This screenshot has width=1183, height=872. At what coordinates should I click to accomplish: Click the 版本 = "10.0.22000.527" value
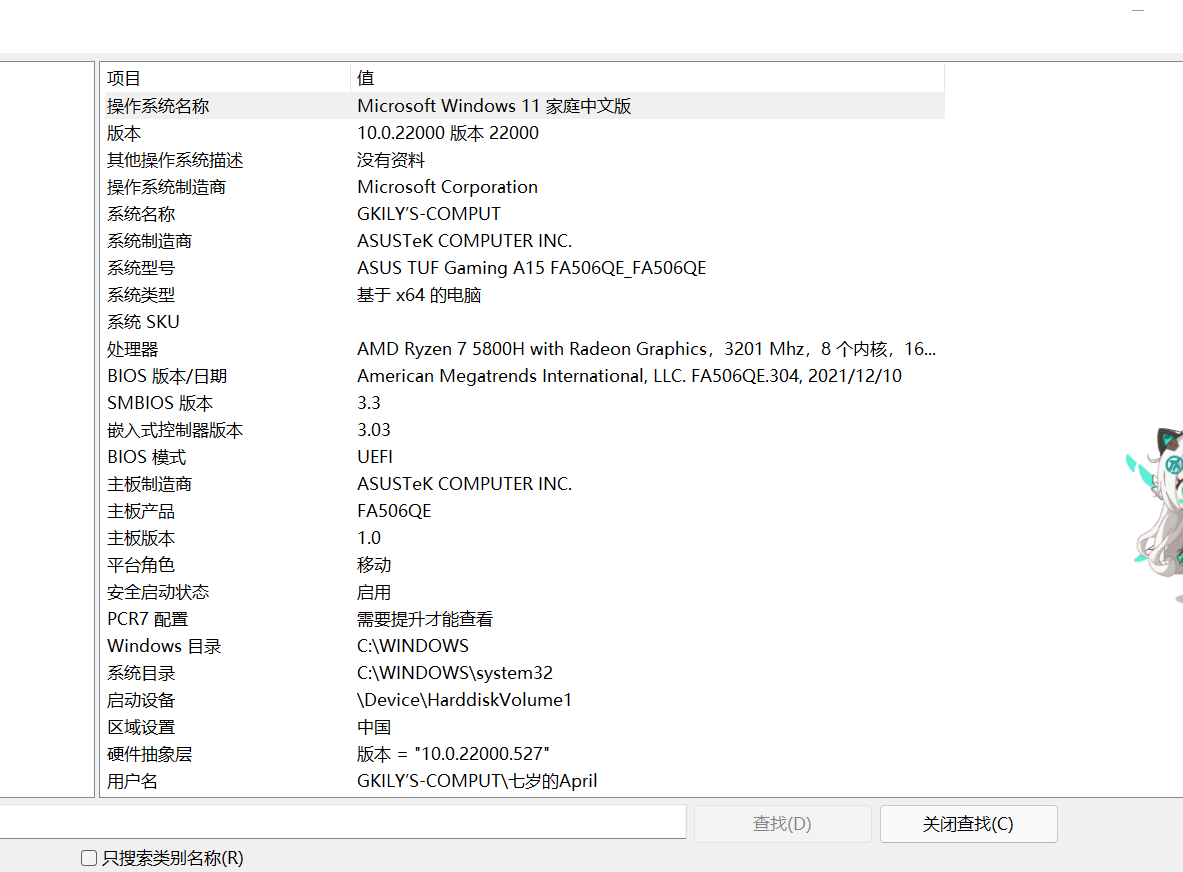tap(453, 754)
